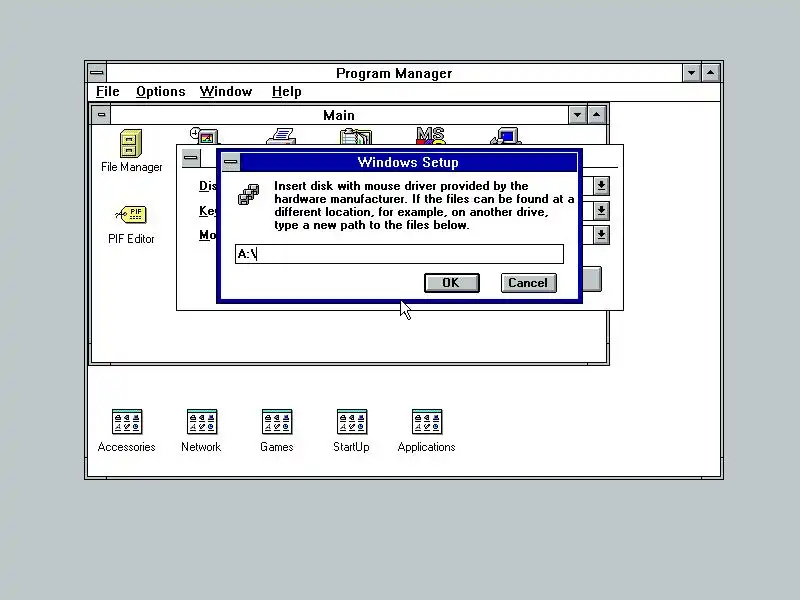800x600 pixels.
Task: Expand the Mouse dropdown arrow
Action: coord(602,235)
